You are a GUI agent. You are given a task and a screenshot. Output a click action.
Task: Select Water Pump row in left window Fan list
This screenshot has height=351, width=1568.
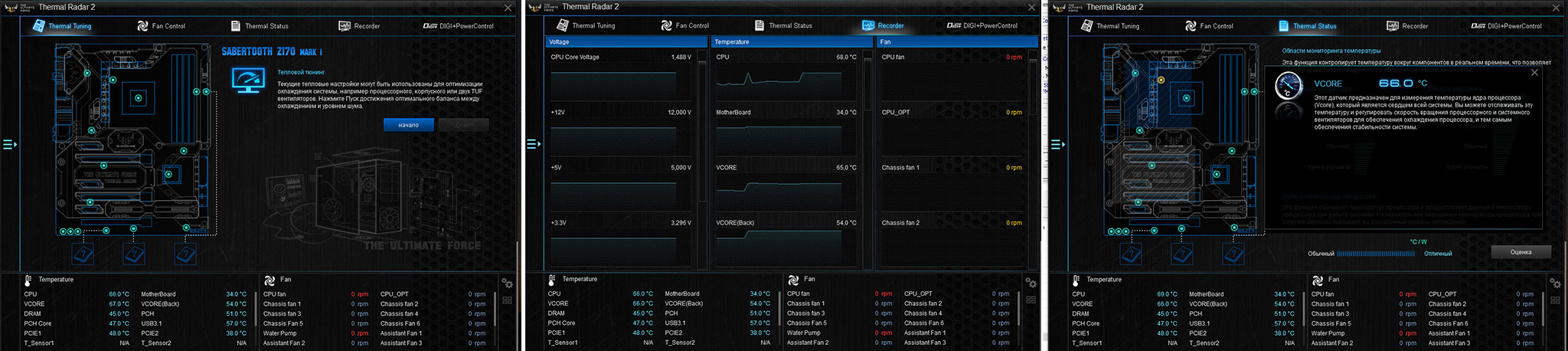click(316, 333)
